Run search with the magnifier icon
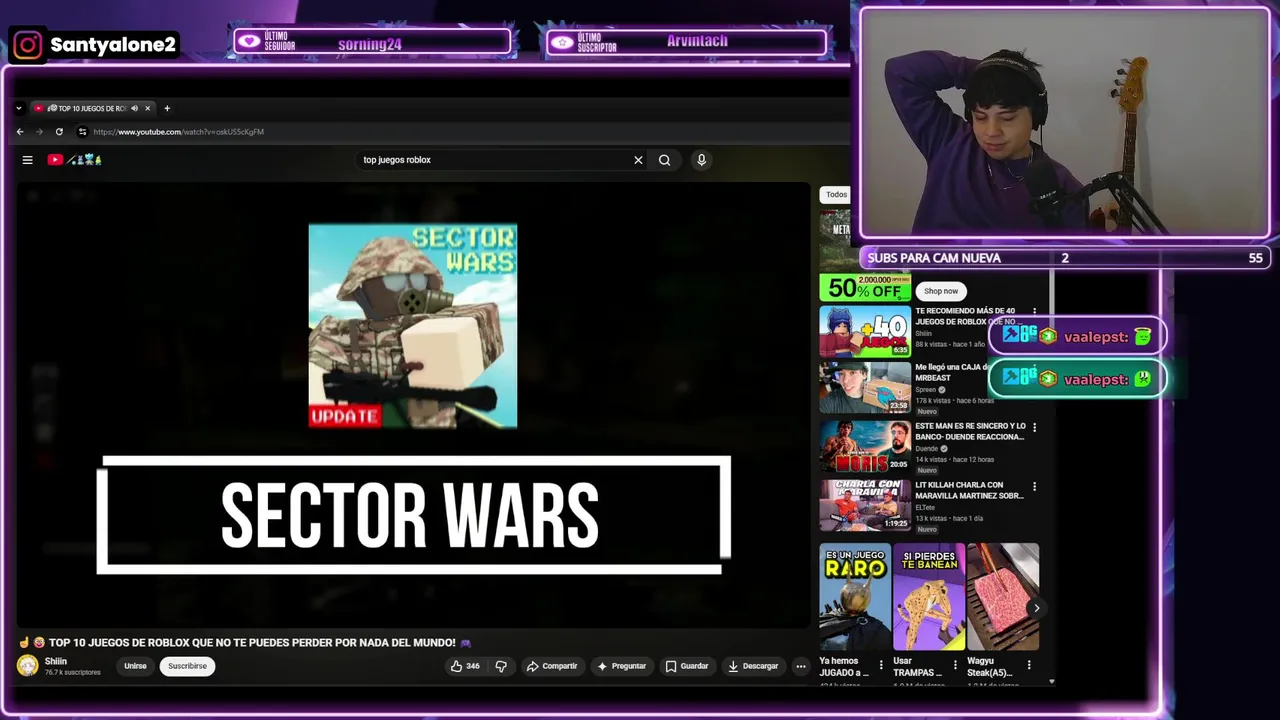 [x=664, y=160]
